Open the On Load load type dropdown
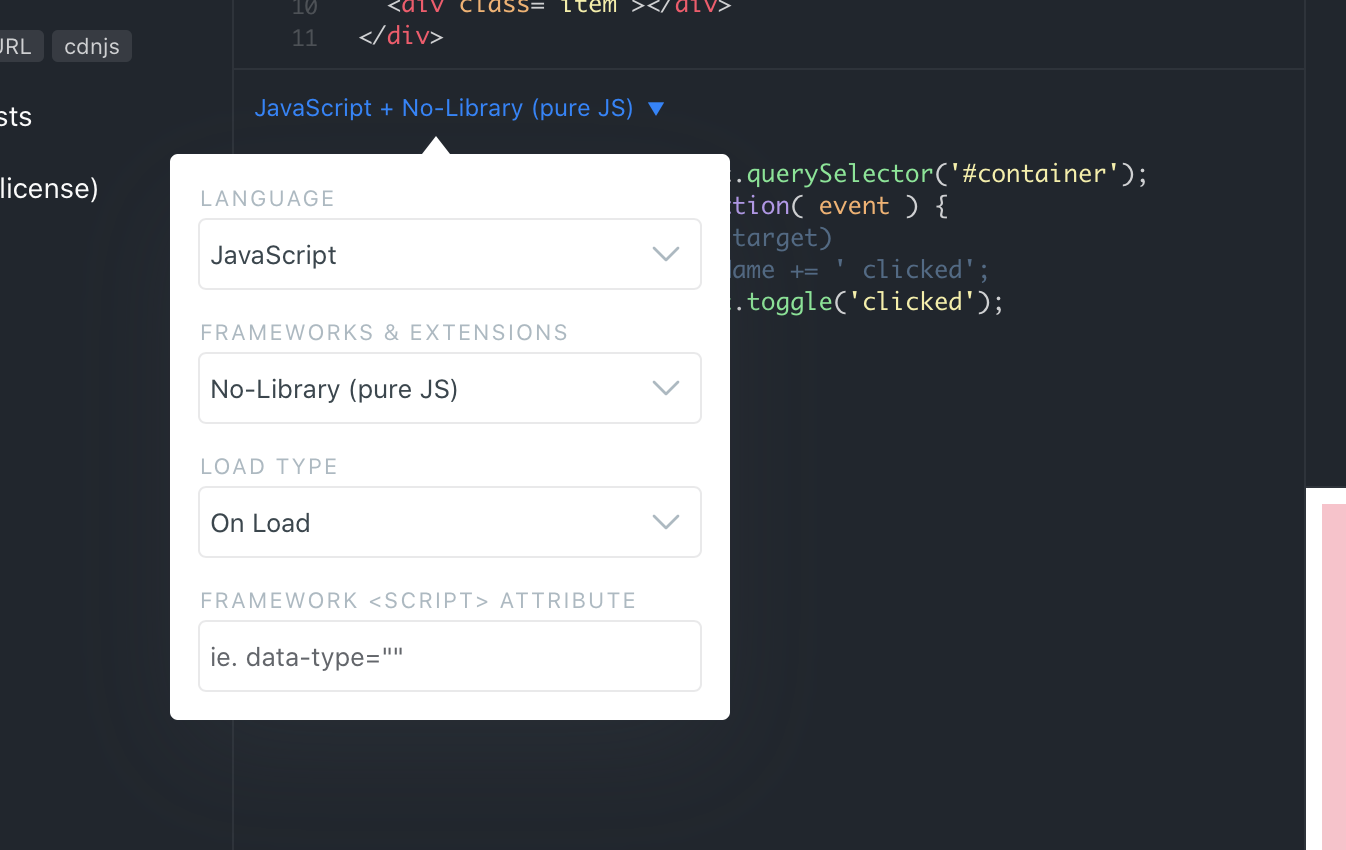The image size is (1346, 850). point(449,522)
